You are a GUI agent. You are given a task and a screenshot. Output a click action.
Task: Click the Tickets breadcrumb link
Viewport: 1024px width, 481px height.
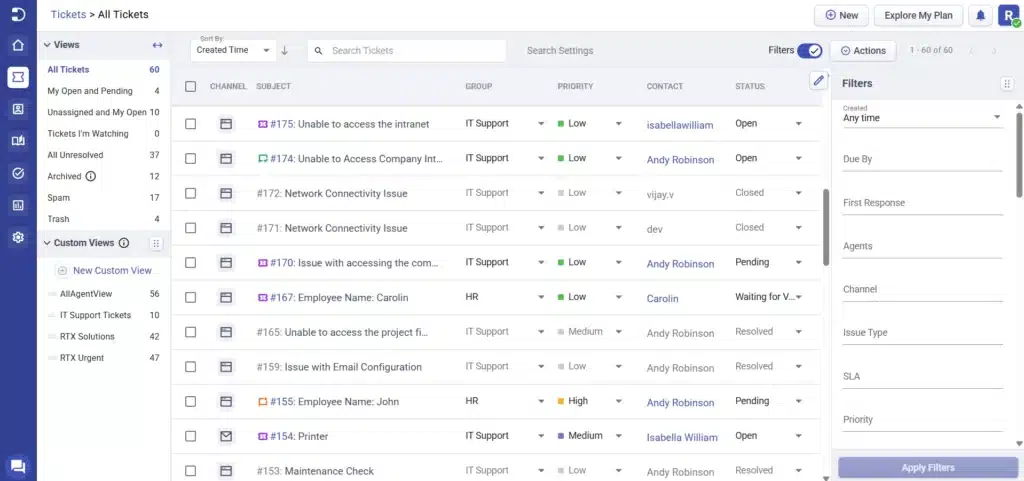(x=69, y=14)
